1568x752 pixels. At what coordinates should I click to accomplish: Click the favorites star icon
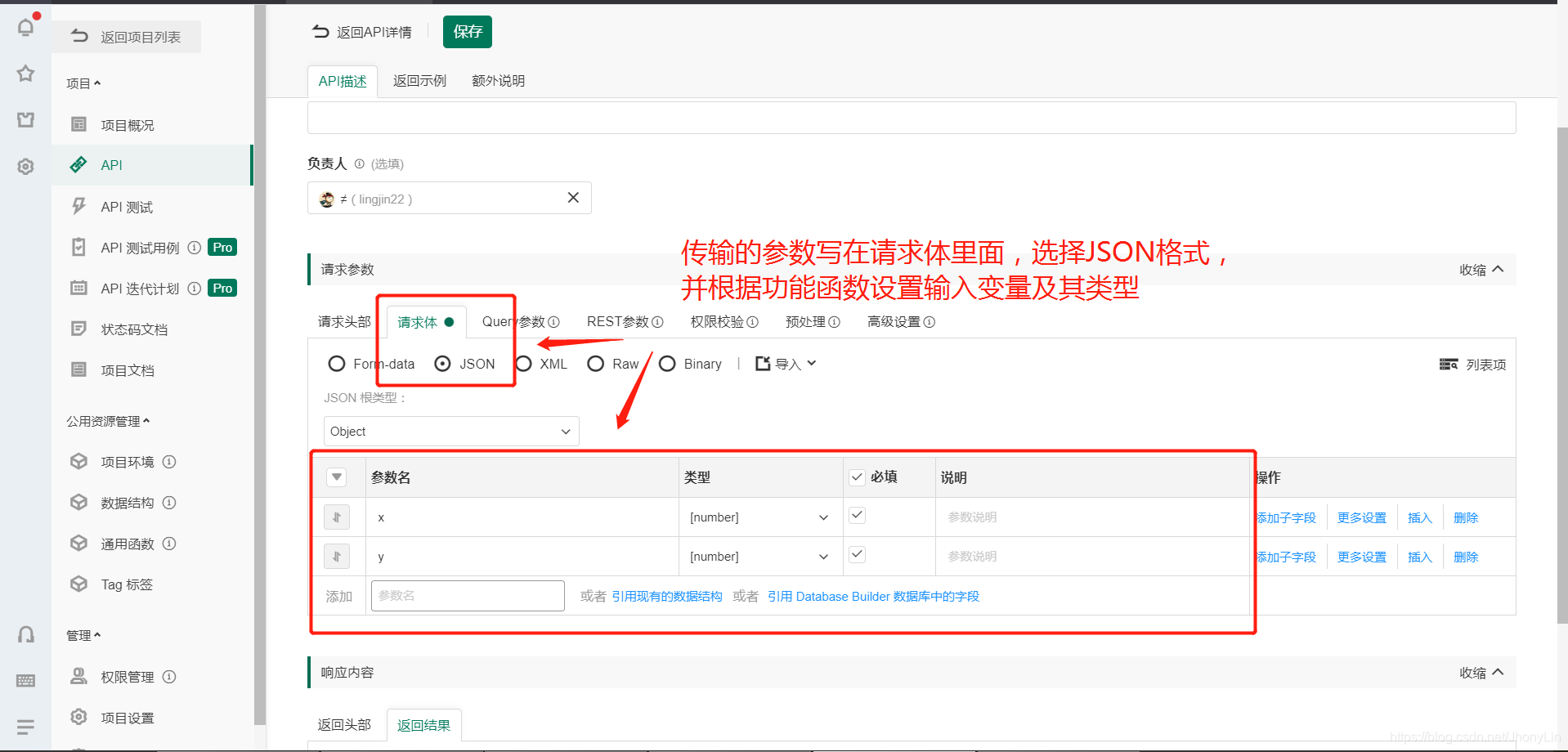tap(25, 74)
